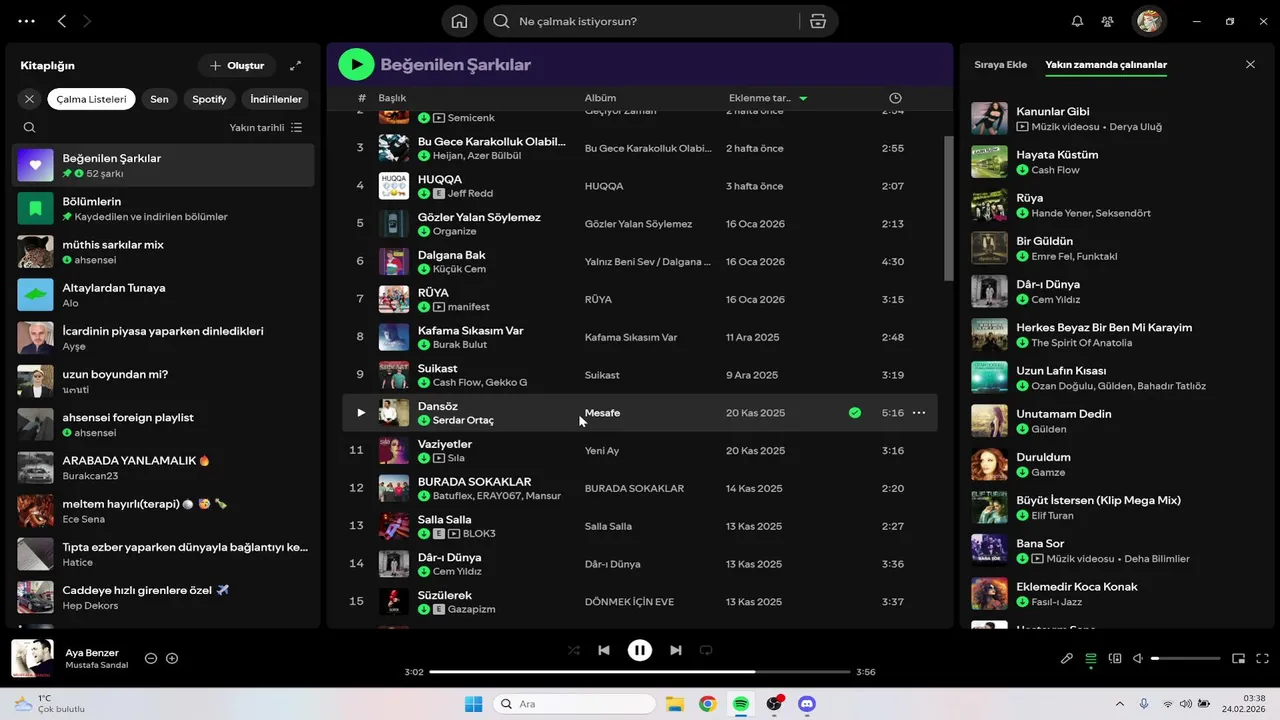Open the Oluştur create menu
The height and width of the screenshot is (720, 1280).
(237, 66)
